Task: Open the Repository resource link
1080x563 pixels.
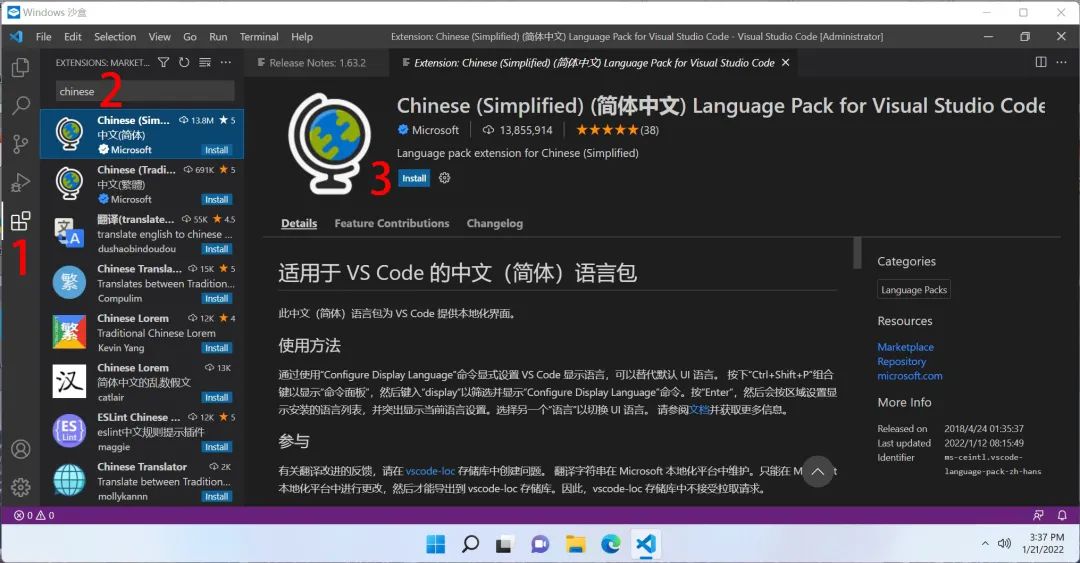Action: tap(901, 361)
